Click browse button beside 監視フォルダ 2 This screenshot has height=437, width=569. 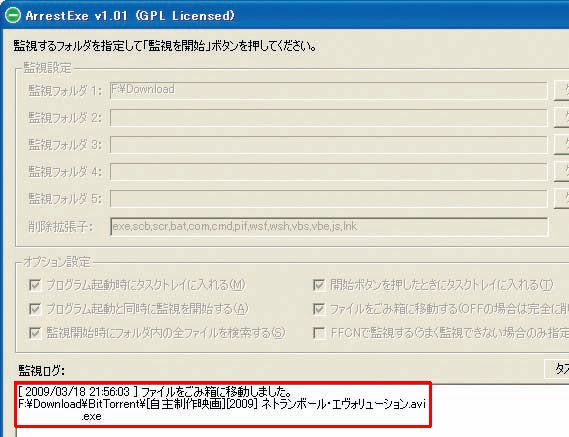[562, 118]
